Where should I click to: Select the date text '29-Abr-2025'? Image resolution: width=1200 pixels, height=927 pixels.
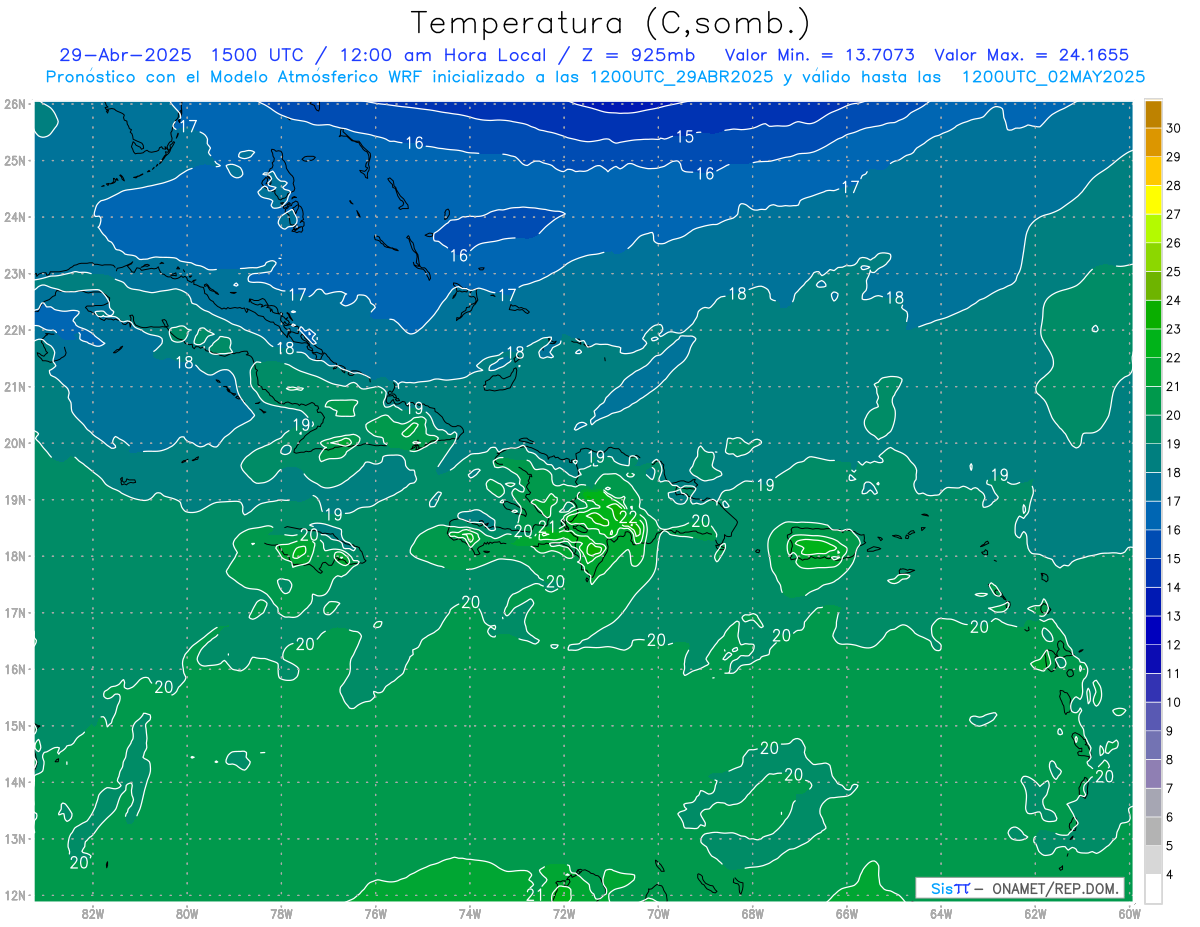[x=125, y=55]
